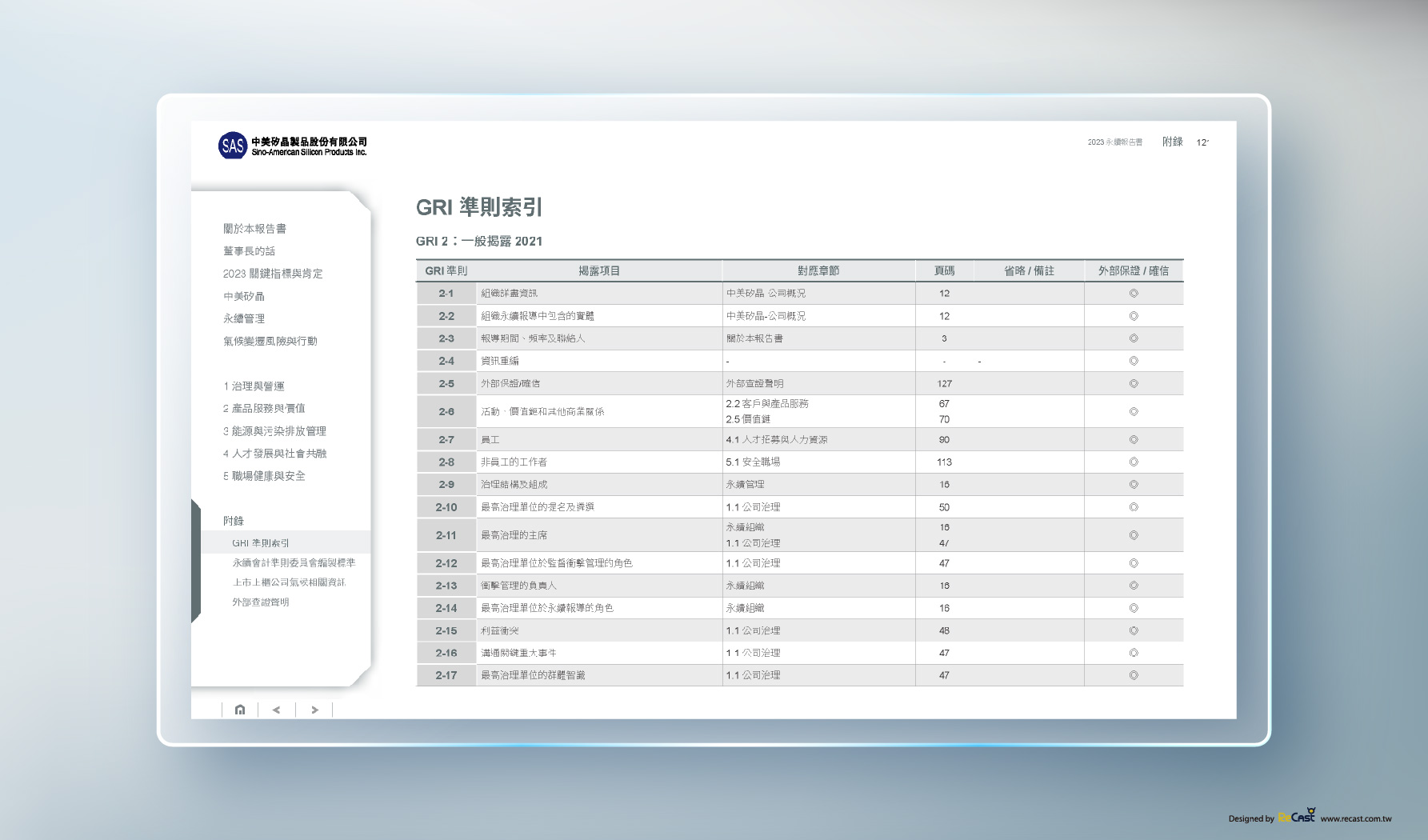The width and height of the screenshot is (1428, 840).
Task: Click the GRI 準則 column header
Action: [446, 271]
